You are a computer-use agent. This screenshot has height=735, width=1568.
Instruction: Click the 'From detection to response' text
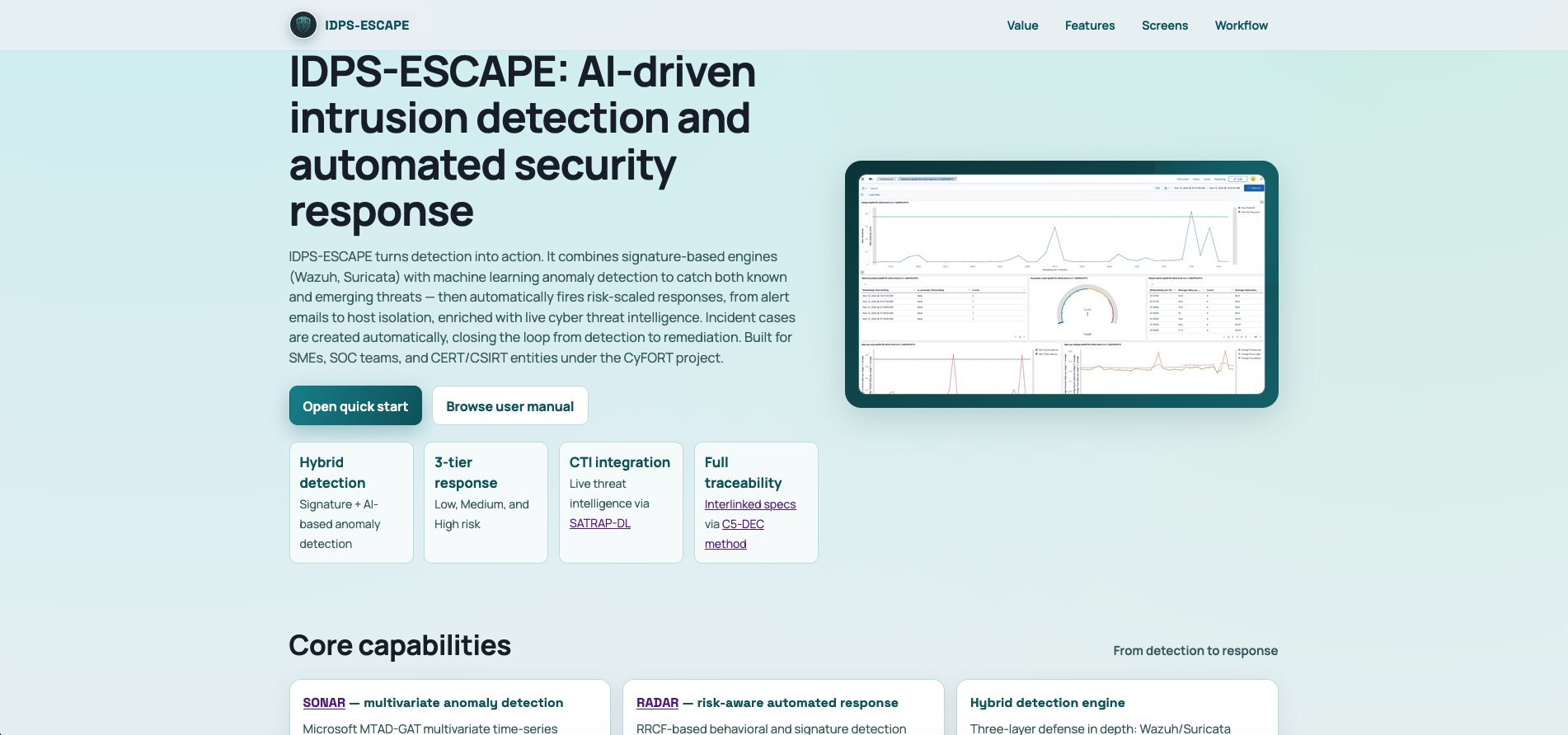pos(1195,651)
